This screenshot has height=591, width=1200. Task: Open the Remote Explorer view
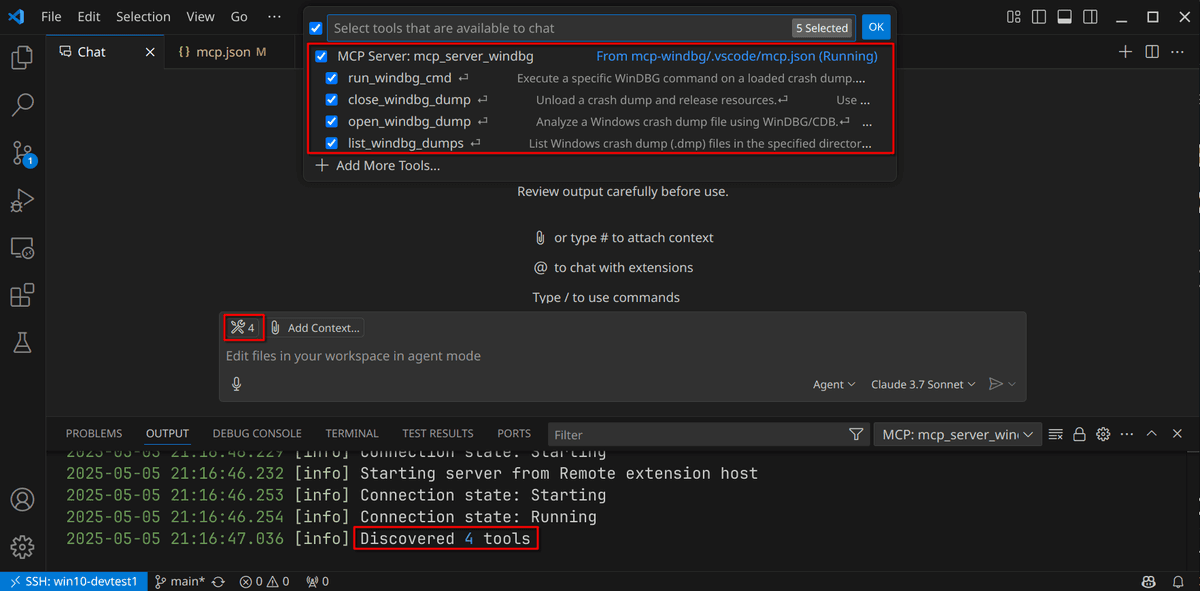point(22,248)
